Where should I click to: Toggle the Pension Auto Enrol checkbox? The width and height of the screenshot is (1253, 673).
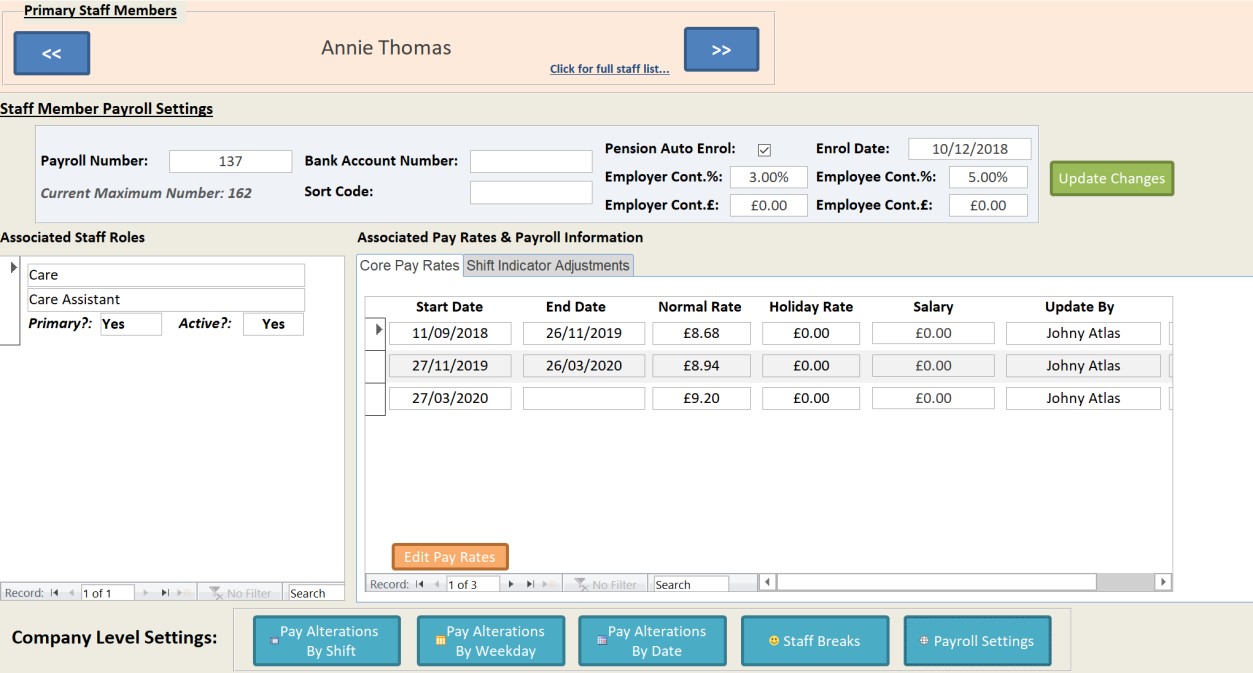coord(764,150)
